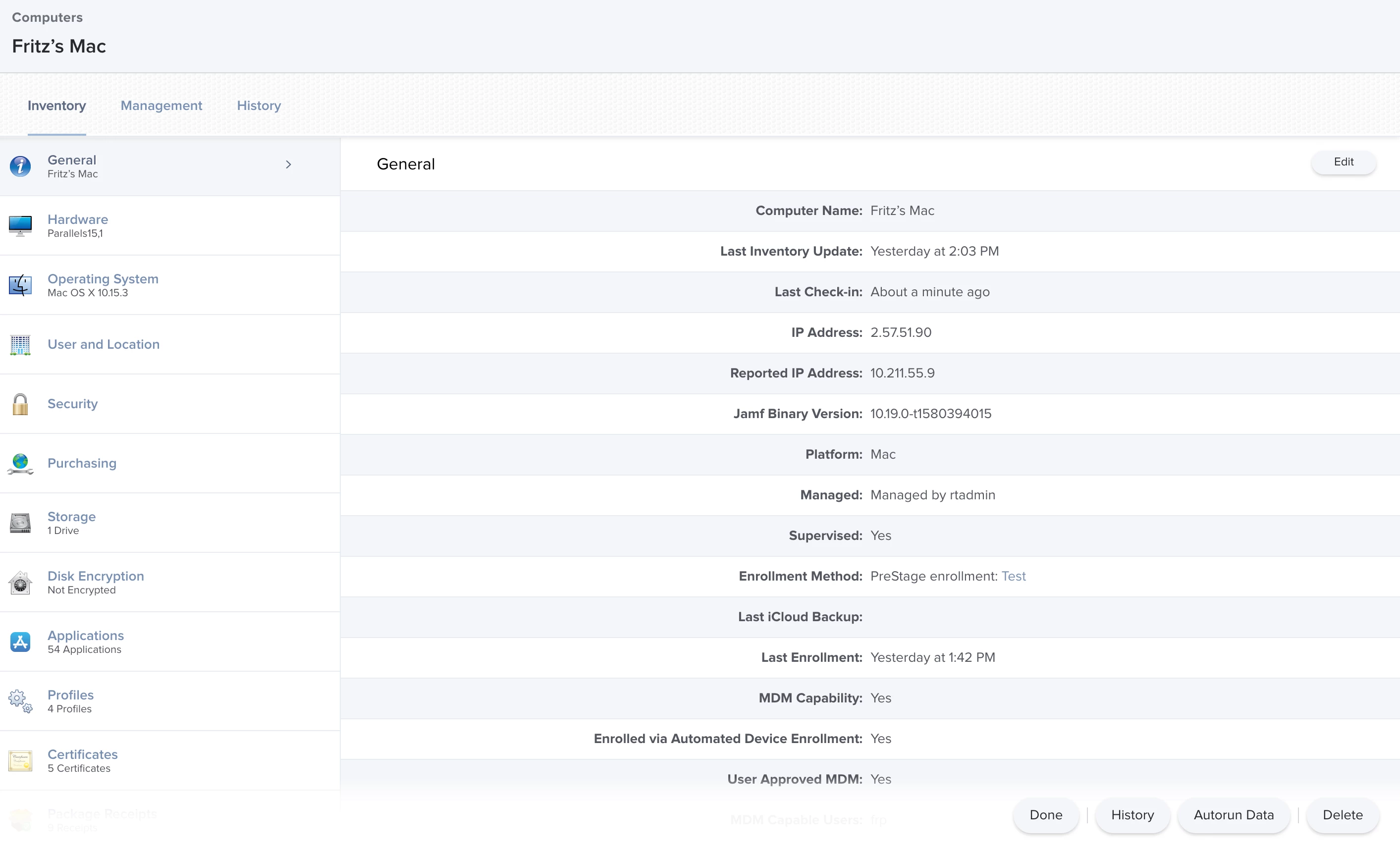Open the Test PreStage enrollment link
This screenshot has width=1400, height=854.
1013,576
